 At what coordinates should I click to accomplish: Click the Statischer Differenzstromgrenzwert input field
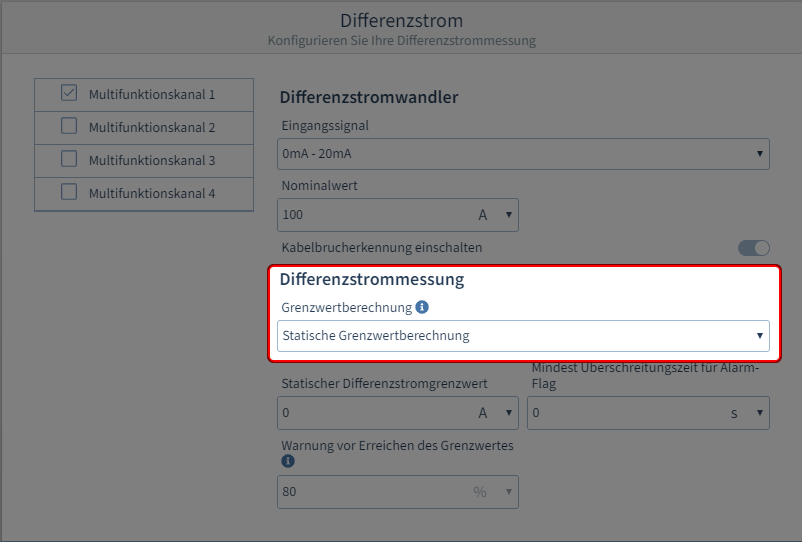[370, 413]
